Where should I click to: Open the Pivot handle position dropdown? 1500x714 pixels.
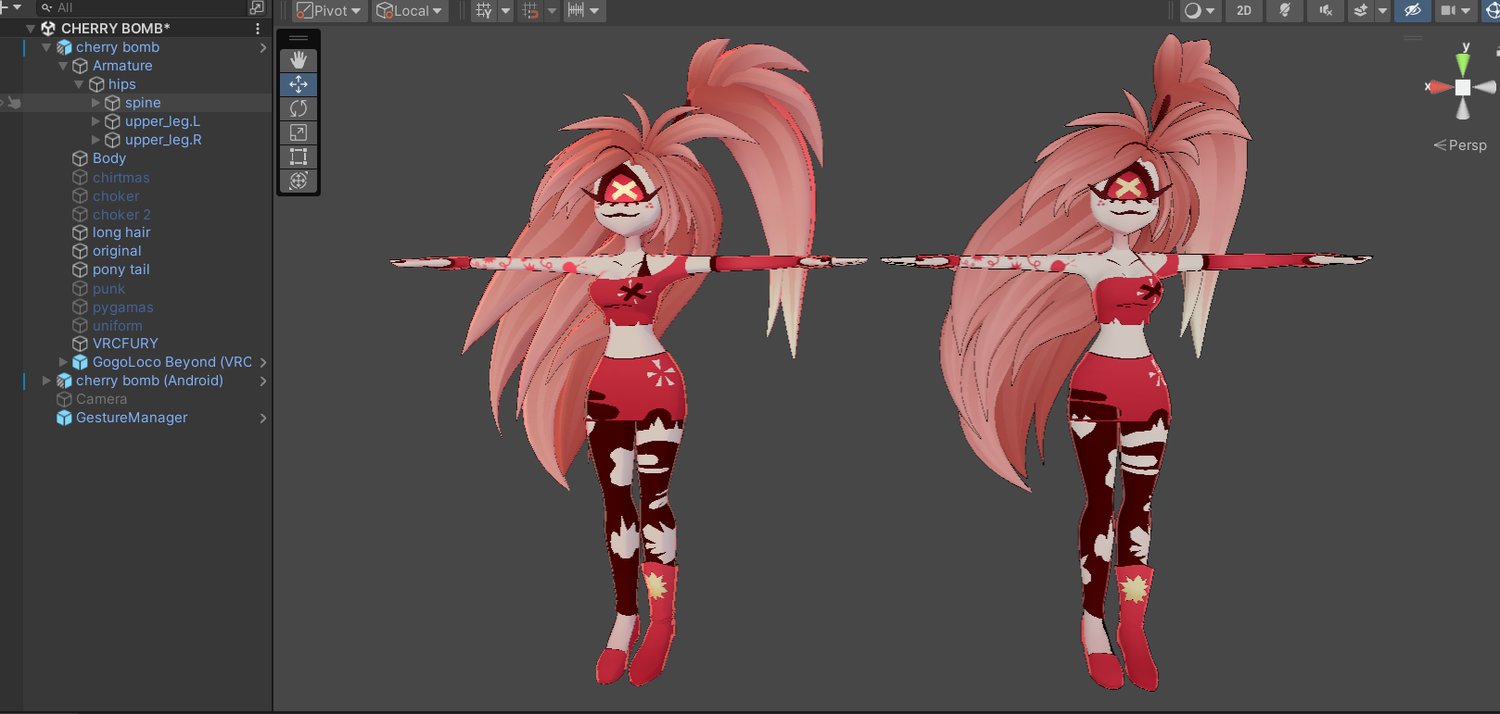tap(329, 11)
